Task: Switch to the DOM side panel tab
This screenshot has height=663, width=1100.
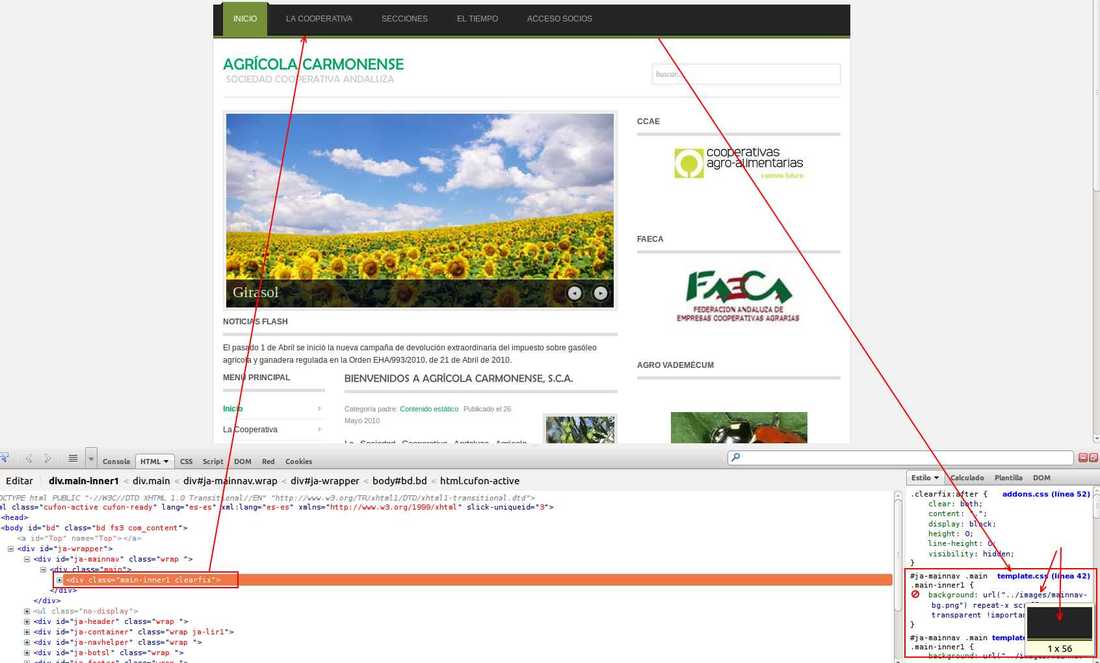Action: tap(1042, 478)
